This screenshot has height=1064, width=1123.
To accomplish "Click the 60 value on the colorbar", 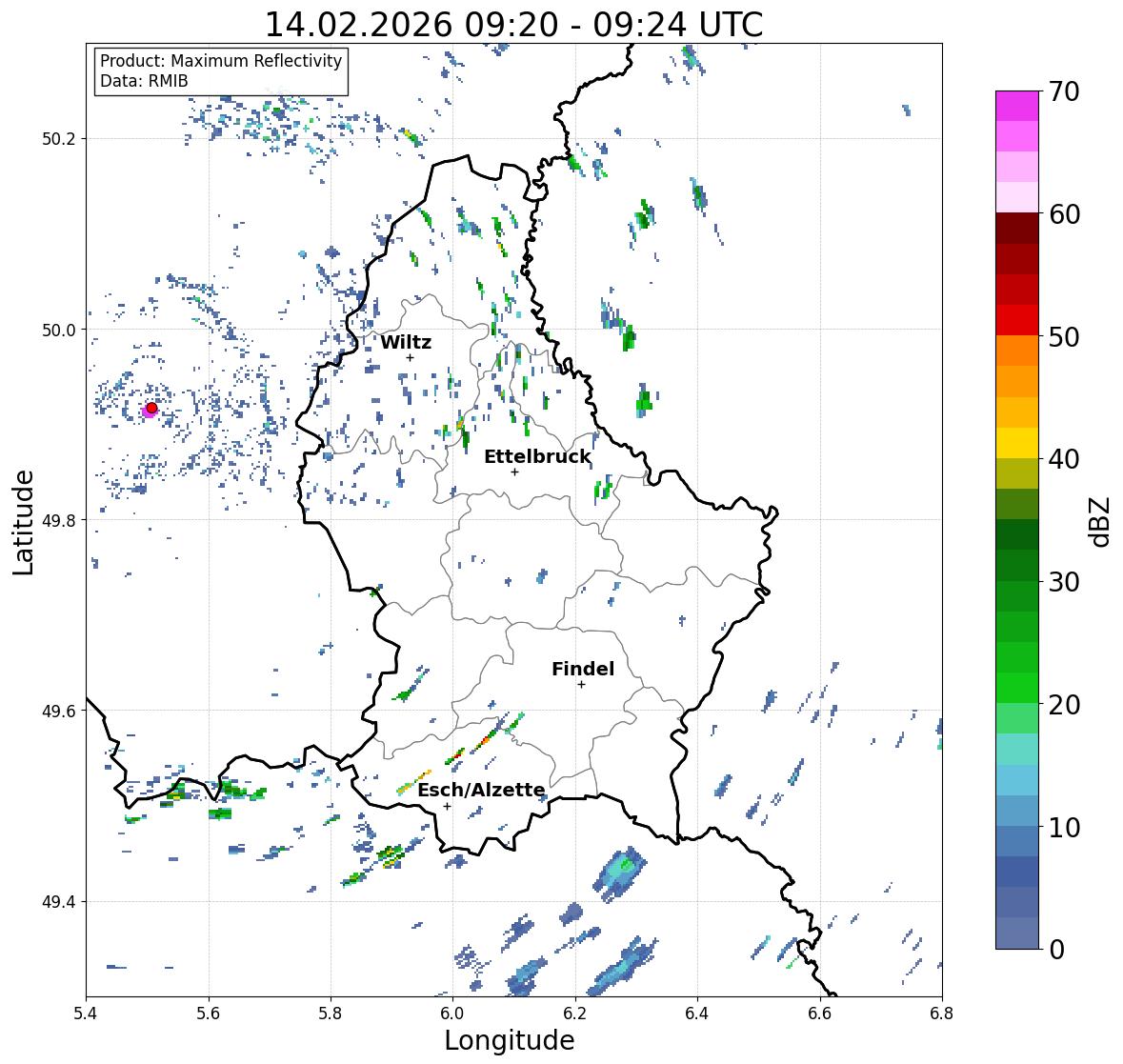I will (1064, 214).
